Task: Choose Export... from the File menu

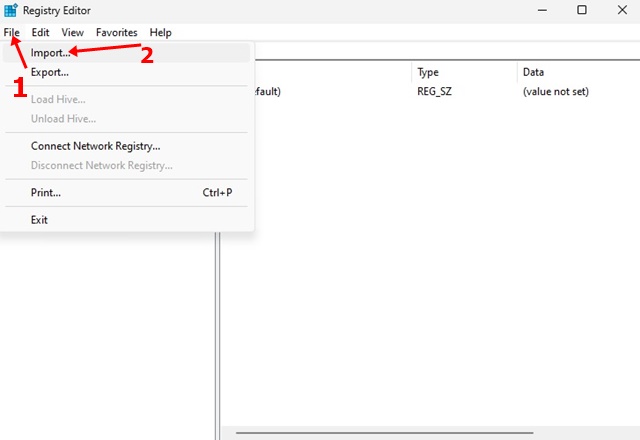Action: pos(50,72)
